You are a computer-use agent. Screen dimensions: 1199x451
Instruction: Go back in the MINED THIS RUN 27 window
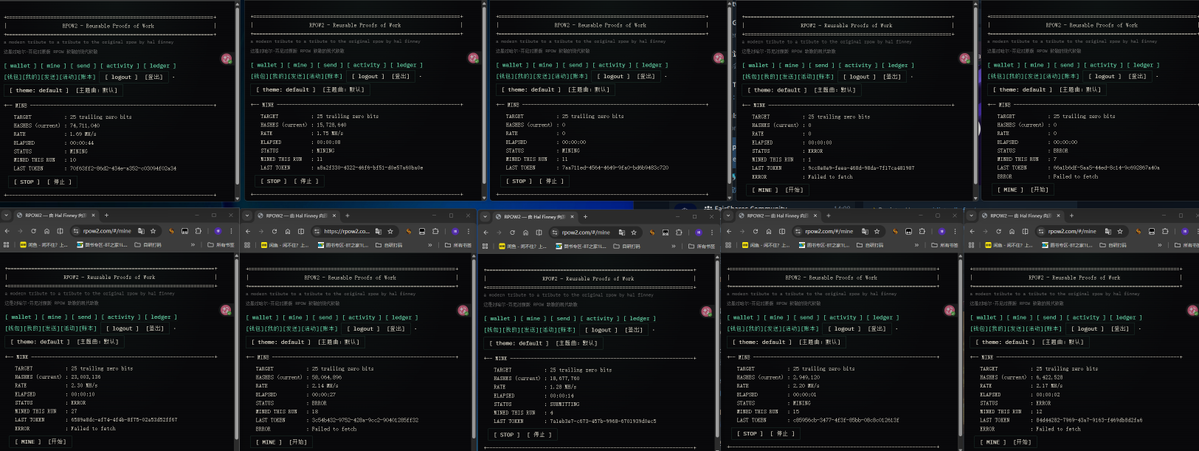click(8, 231)
